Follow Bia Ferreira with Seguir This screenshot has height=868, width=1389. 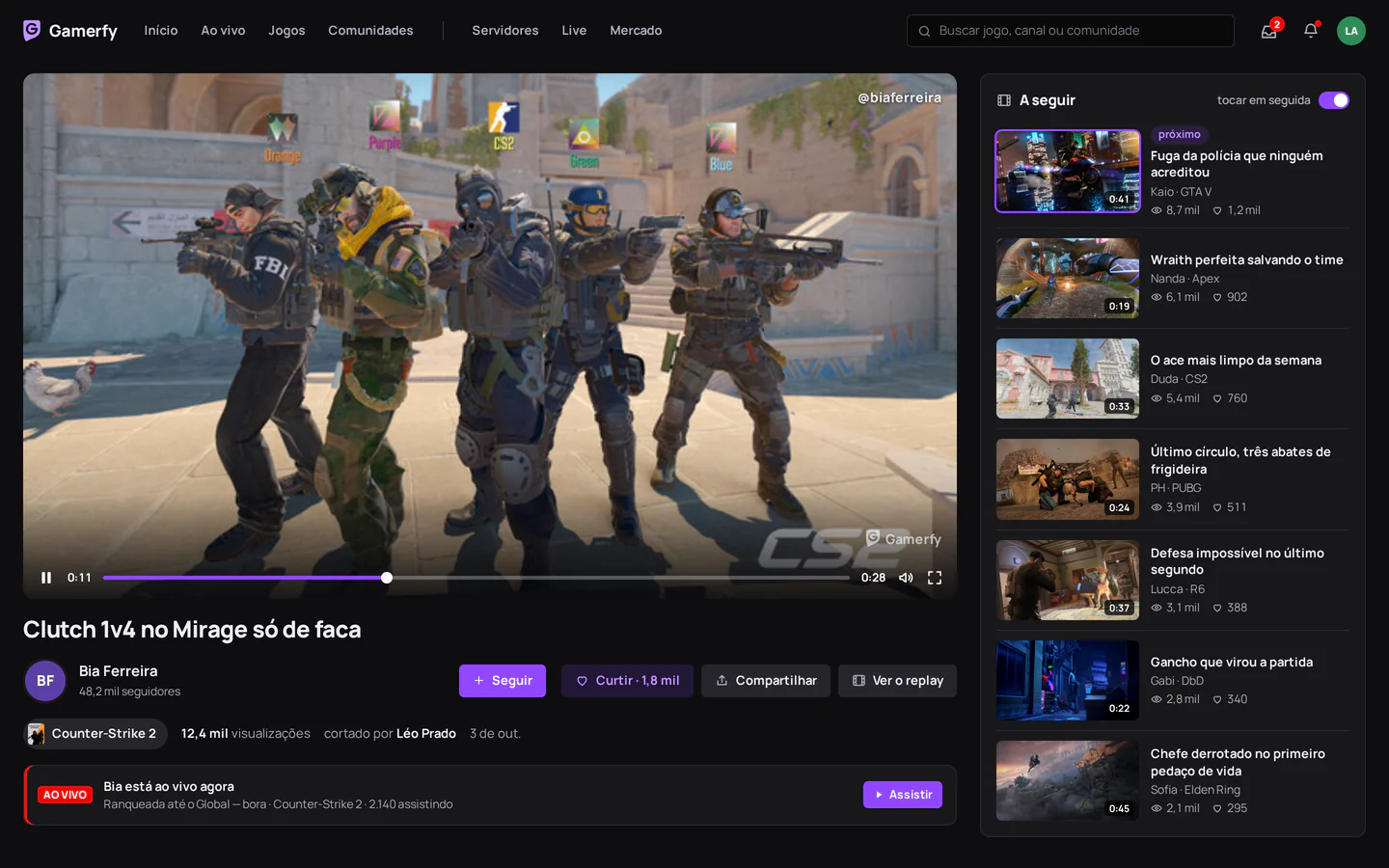click(x=503, y=681)
